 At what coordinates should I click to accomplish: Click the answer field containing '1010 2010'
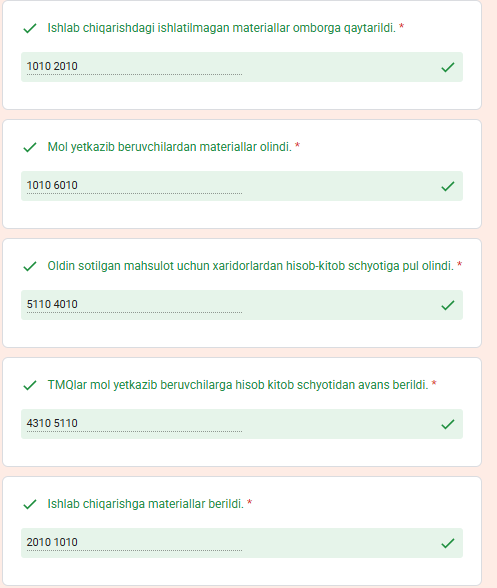(x=242, y=67)
